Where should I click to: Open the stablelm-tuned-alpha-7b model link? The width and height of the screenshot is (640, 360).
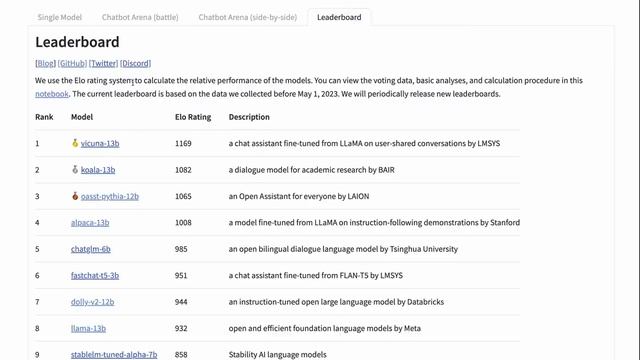pyautogui.click(x=114, y=355)
